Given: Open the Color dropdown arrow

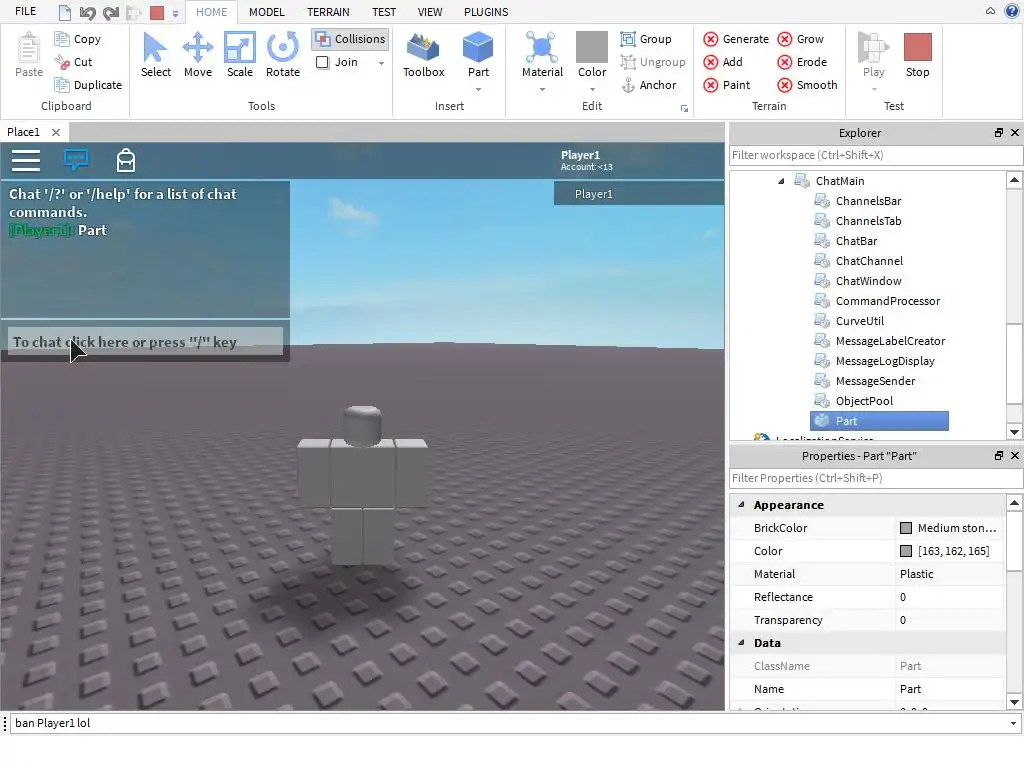Looking at the screenshot, I should [x=592, y=89].
